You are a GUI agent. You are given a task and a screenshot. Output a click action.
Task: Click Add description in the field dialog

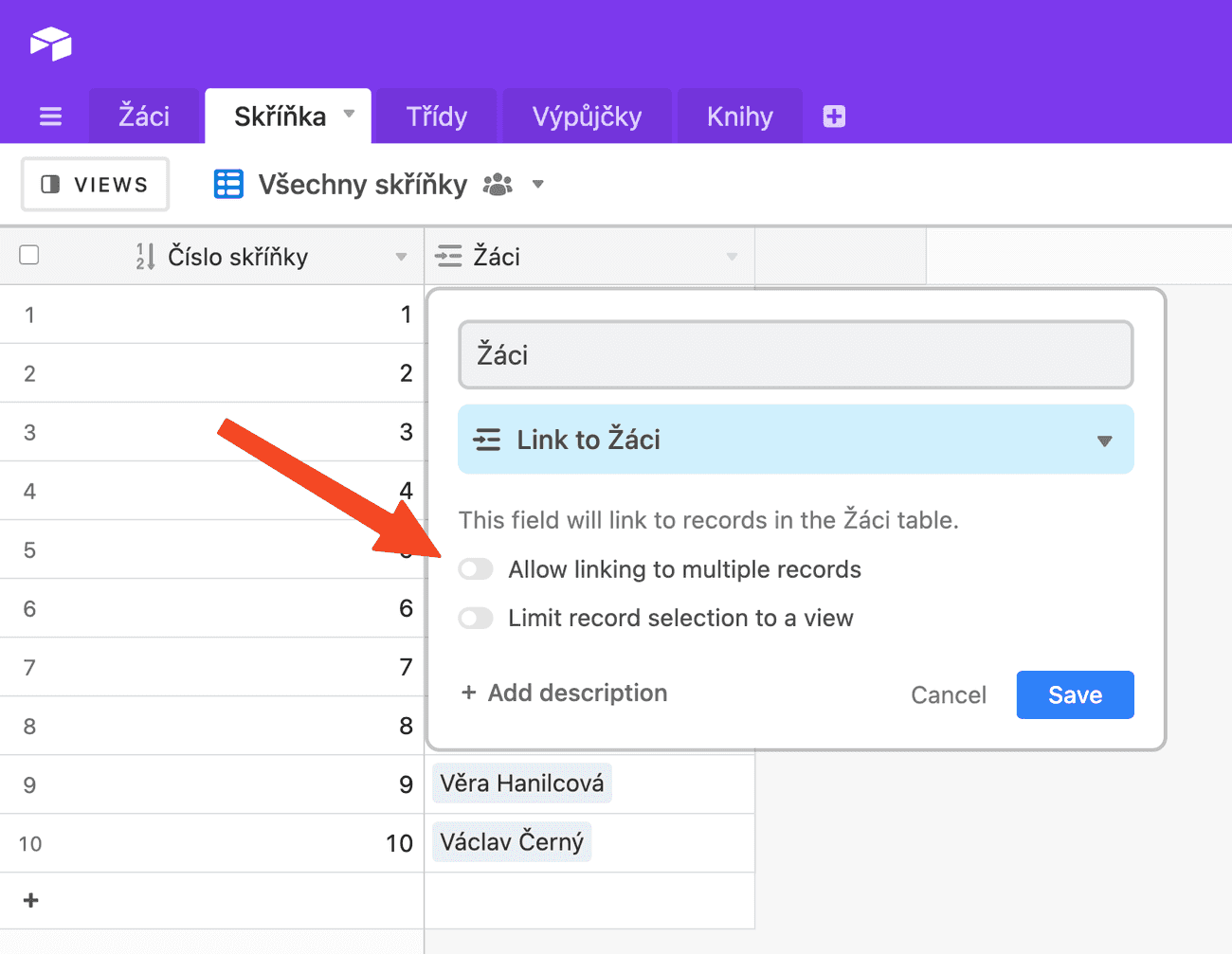pos(563,693)
